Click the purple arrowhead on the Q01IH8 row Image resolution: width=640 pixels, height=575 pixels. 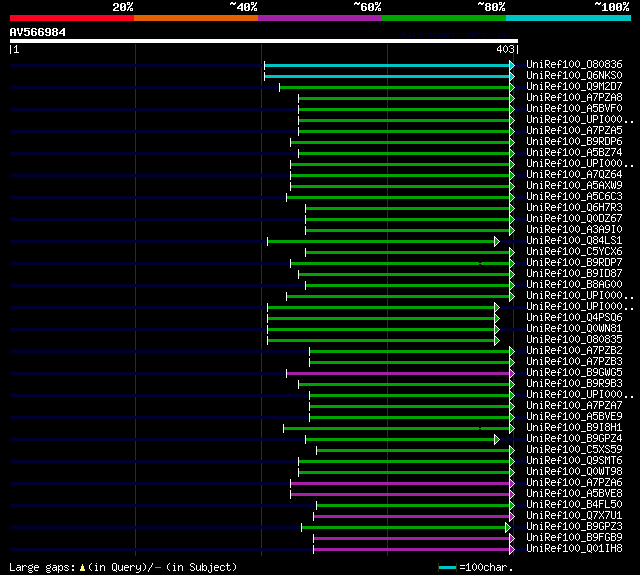pyautogui.click(x=512, y=550)
